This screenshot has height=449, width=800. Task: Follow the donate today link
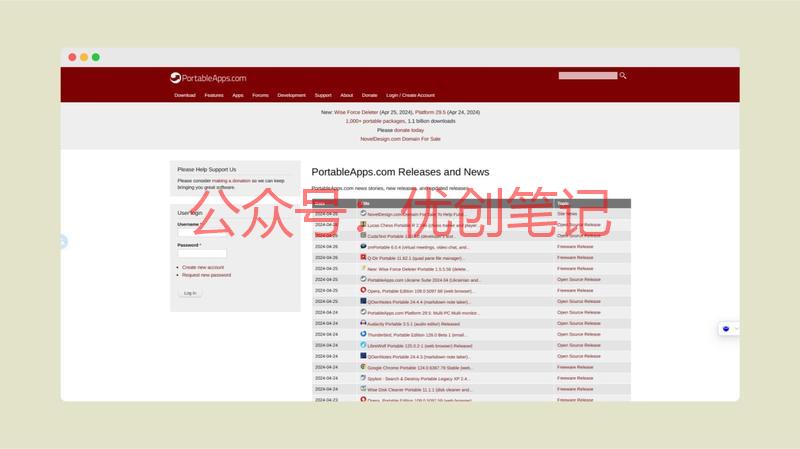pyautogui.click(x=409, y=131)
